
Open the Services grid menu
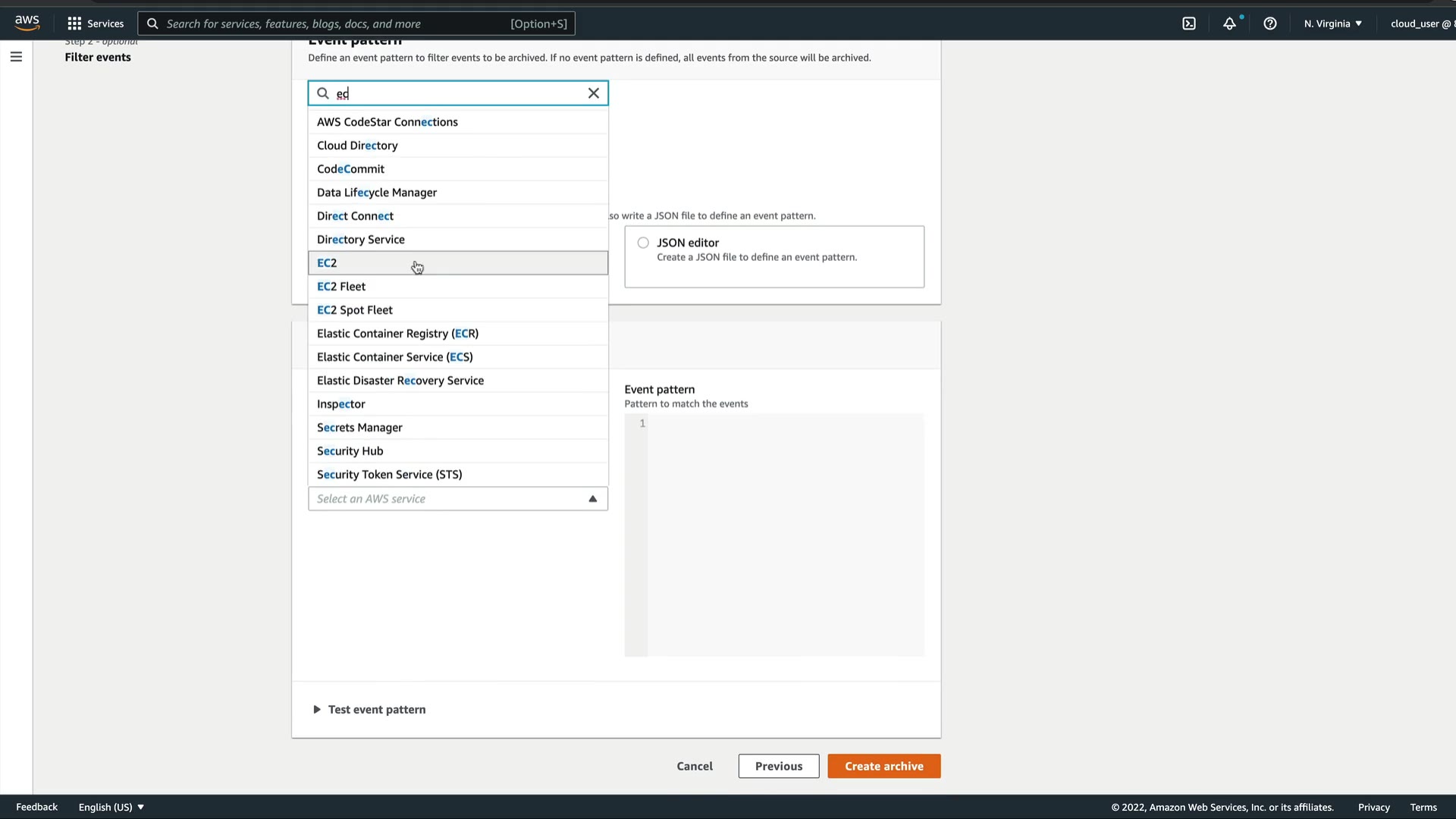click(x=96, y=24)
